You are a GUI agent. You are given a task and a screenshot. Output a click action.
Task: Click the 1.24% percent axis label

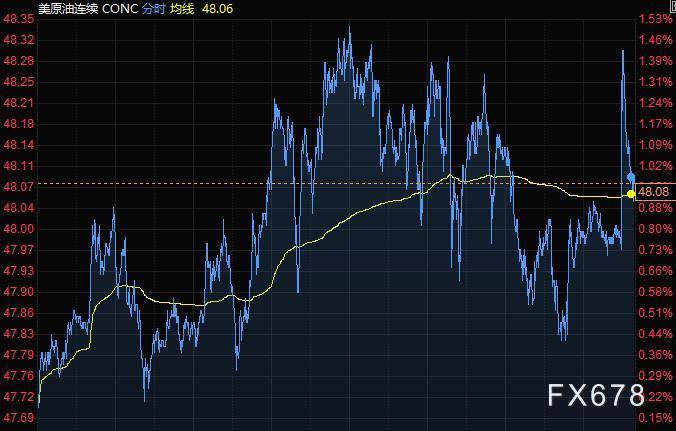click(655, 103)
